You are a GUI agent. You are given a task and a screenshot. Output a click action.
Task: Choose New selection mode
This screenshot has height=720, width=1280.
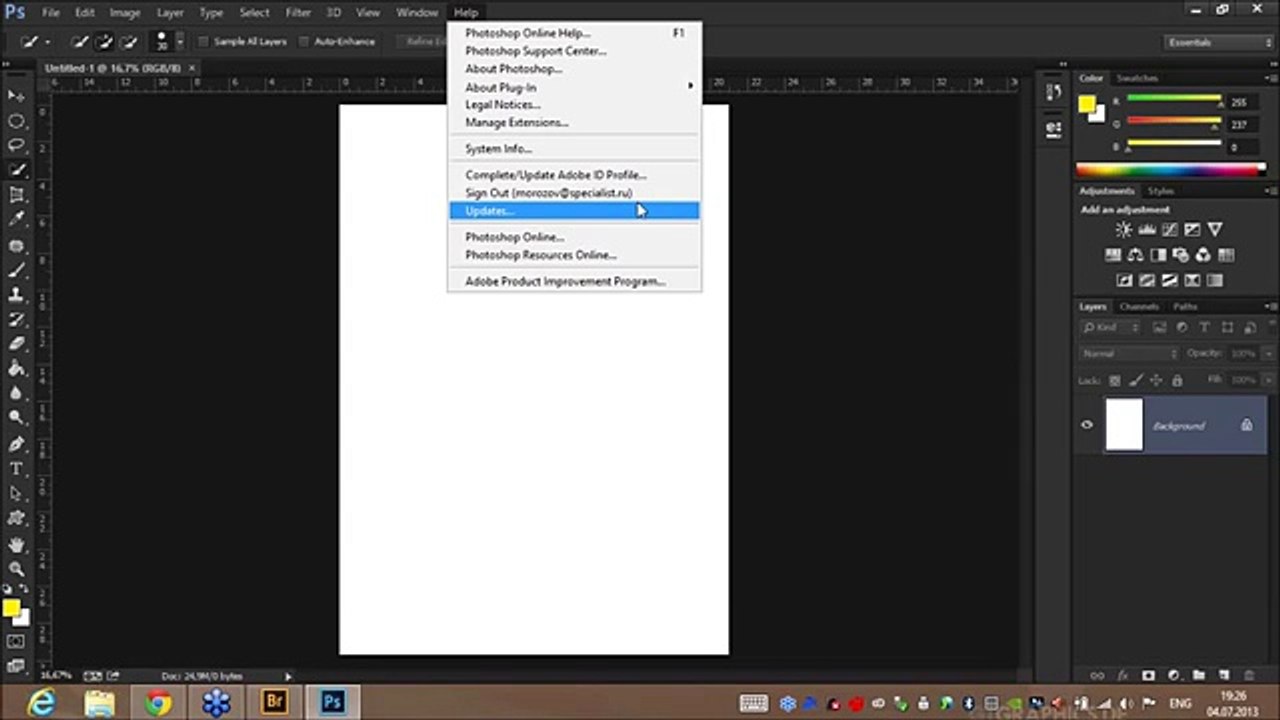click(x=79, y=42)
